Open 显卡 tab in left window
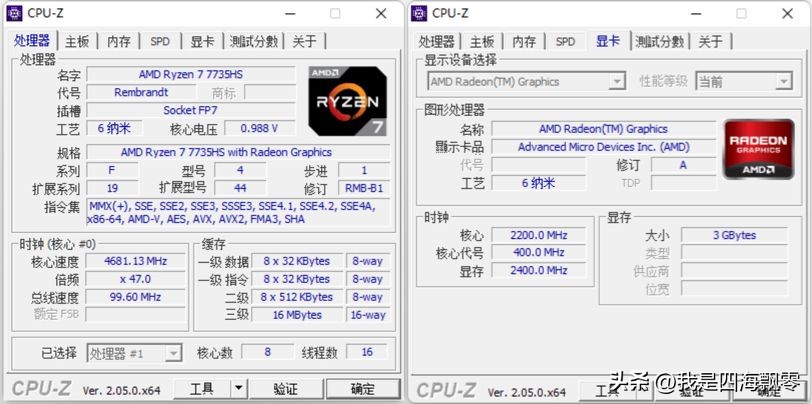The image size is (812, 404). 202,41
